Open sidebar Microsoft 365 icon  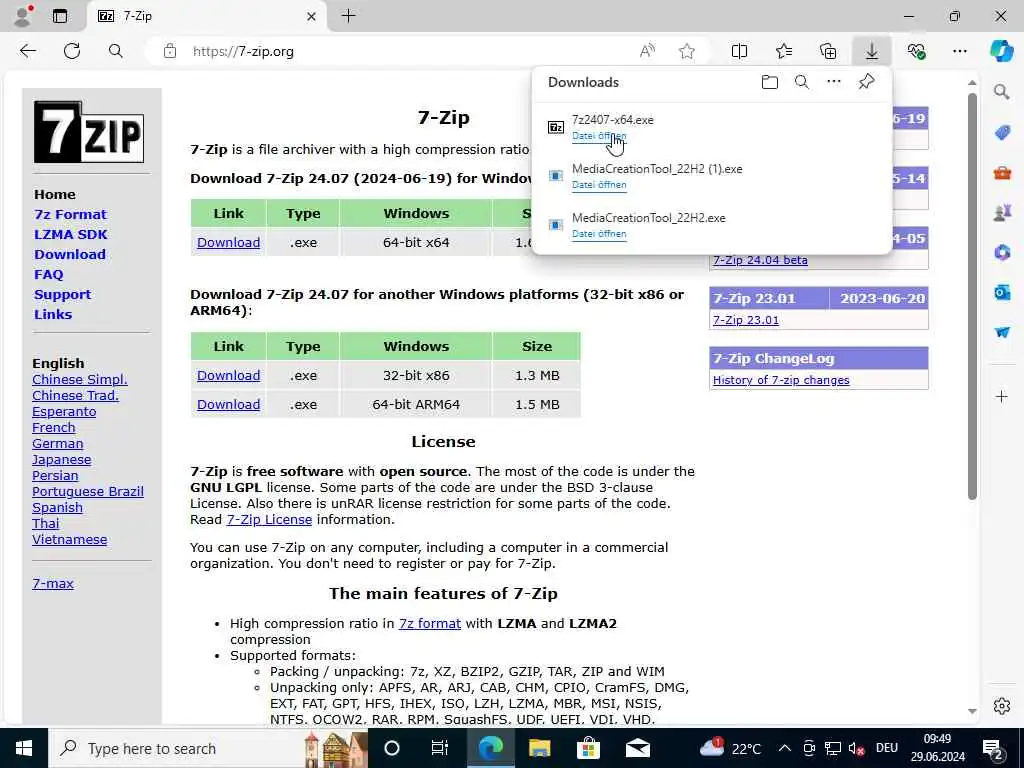(x=1002, y=252)
